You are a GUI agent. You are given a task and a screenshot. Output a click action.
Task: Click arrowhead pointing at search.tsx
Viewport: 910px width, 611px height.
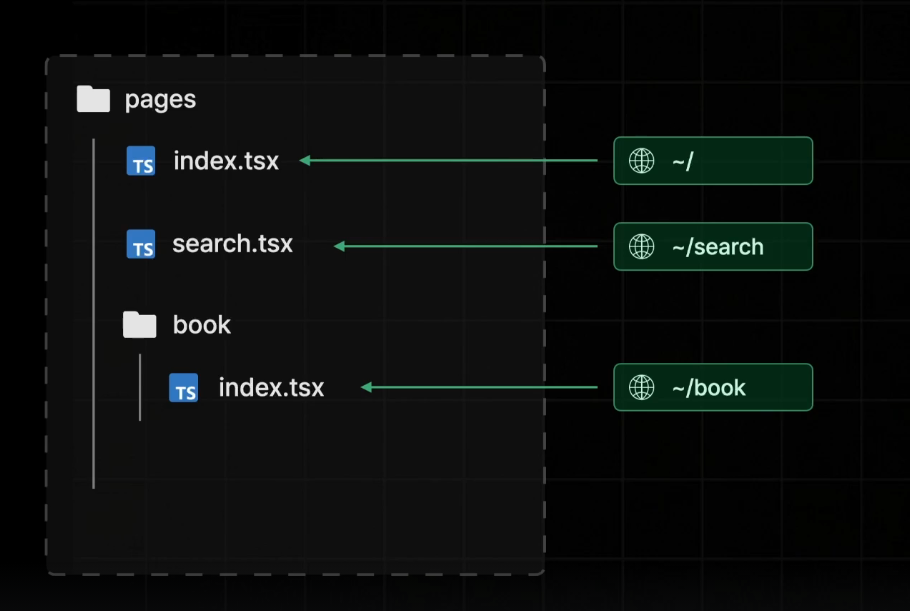(340, 246)
